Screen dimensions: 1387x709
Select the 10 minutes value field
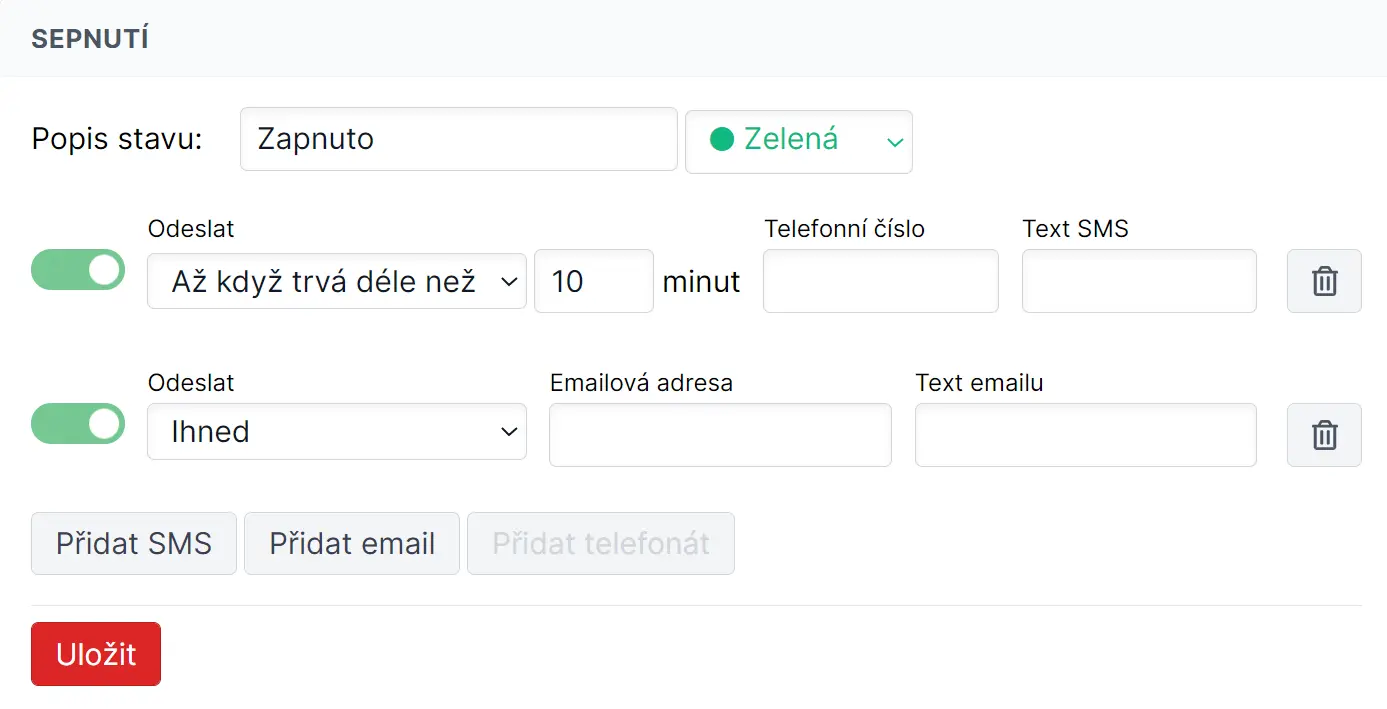[593, 281]
